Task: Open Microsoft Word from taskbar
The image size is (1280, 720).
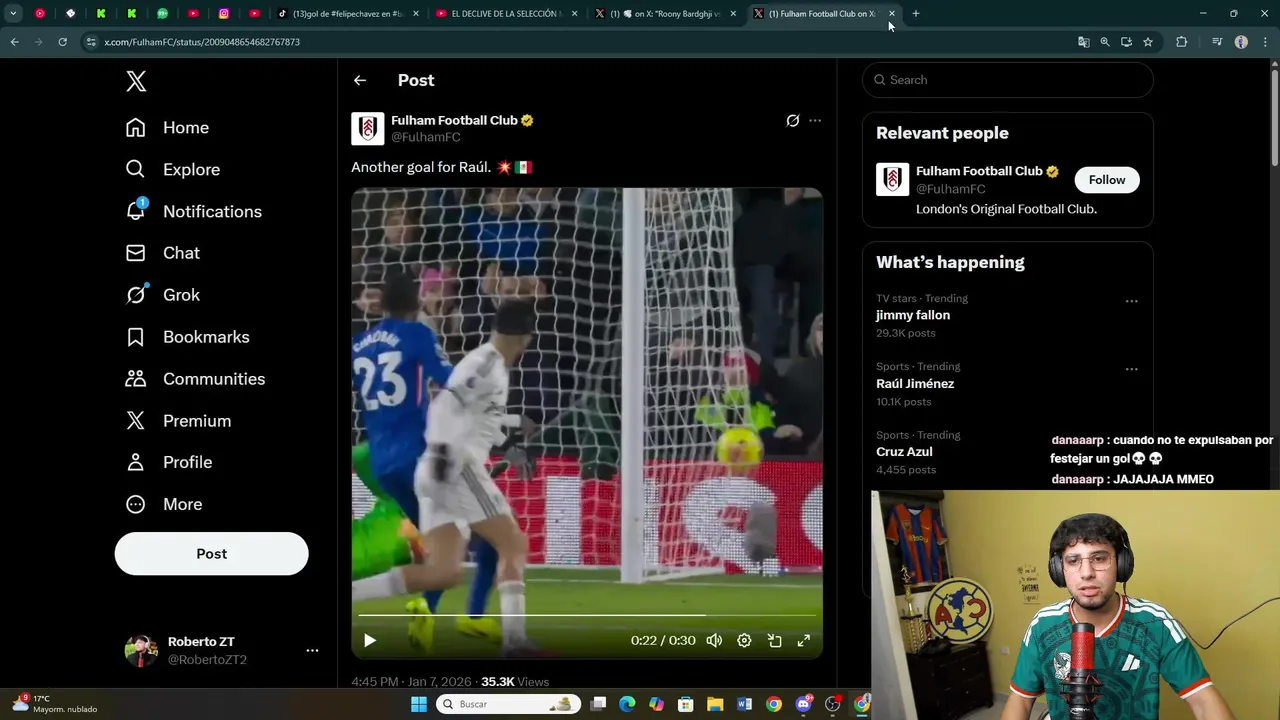Action: (x=744, y=704)
